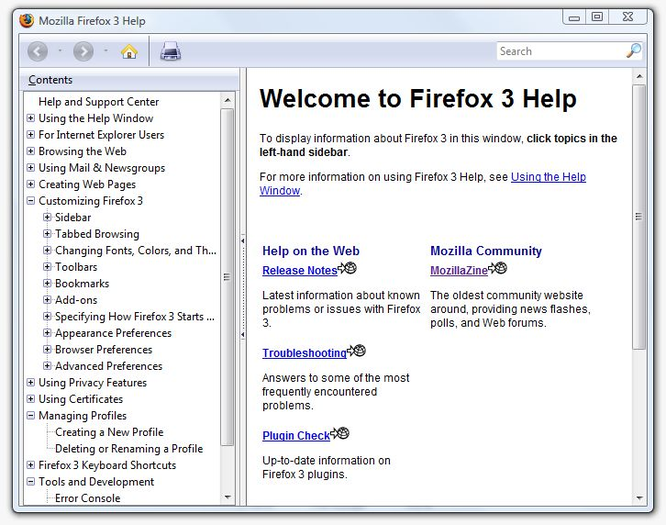Expand Firefox 3 Keyboard Shortcuts node

[x=31, y=465]
